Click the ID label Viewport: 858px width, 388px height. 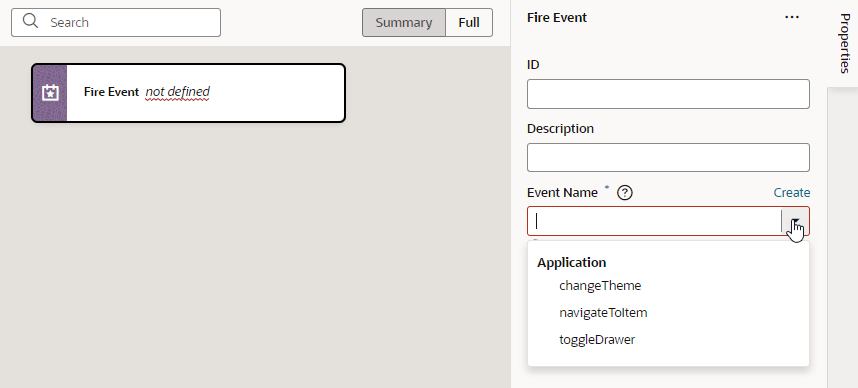coord(533,65)
